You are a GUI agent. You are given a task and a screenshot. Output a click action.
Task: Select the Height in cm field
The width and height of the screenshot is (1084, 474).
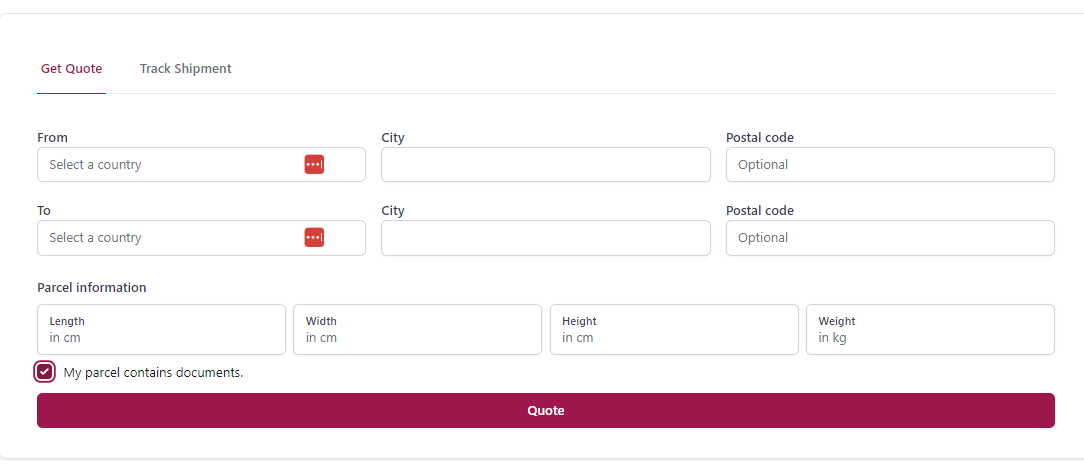coord(674,330)
